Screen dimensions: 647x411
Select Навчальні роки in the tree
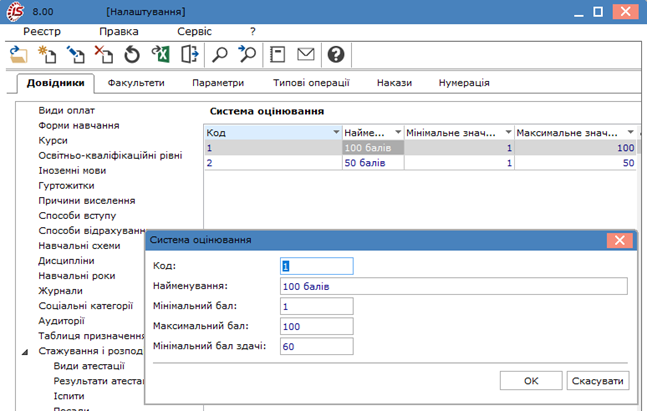tap(77, 276)
